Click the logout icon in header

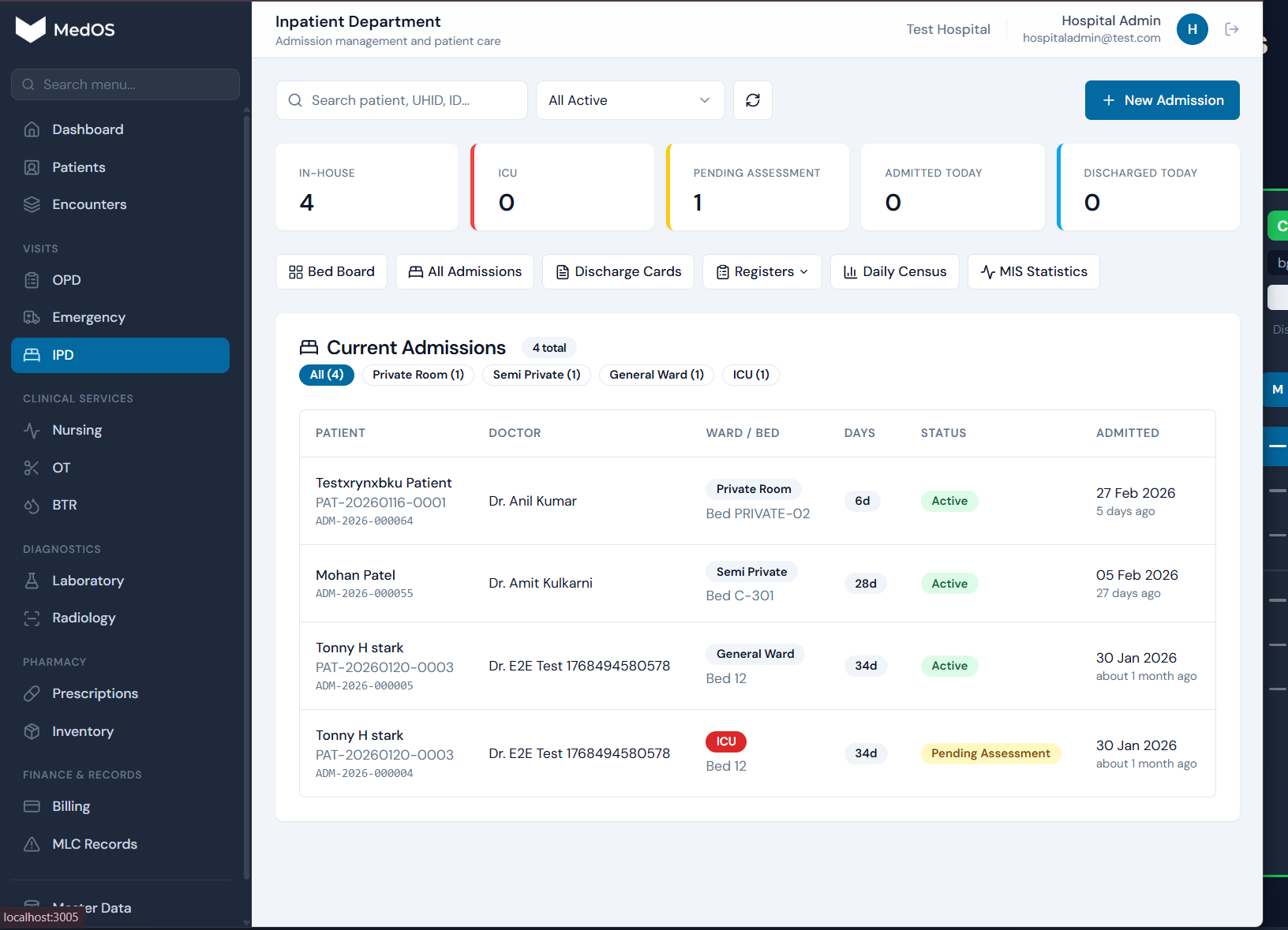(x=1231, y=28)
